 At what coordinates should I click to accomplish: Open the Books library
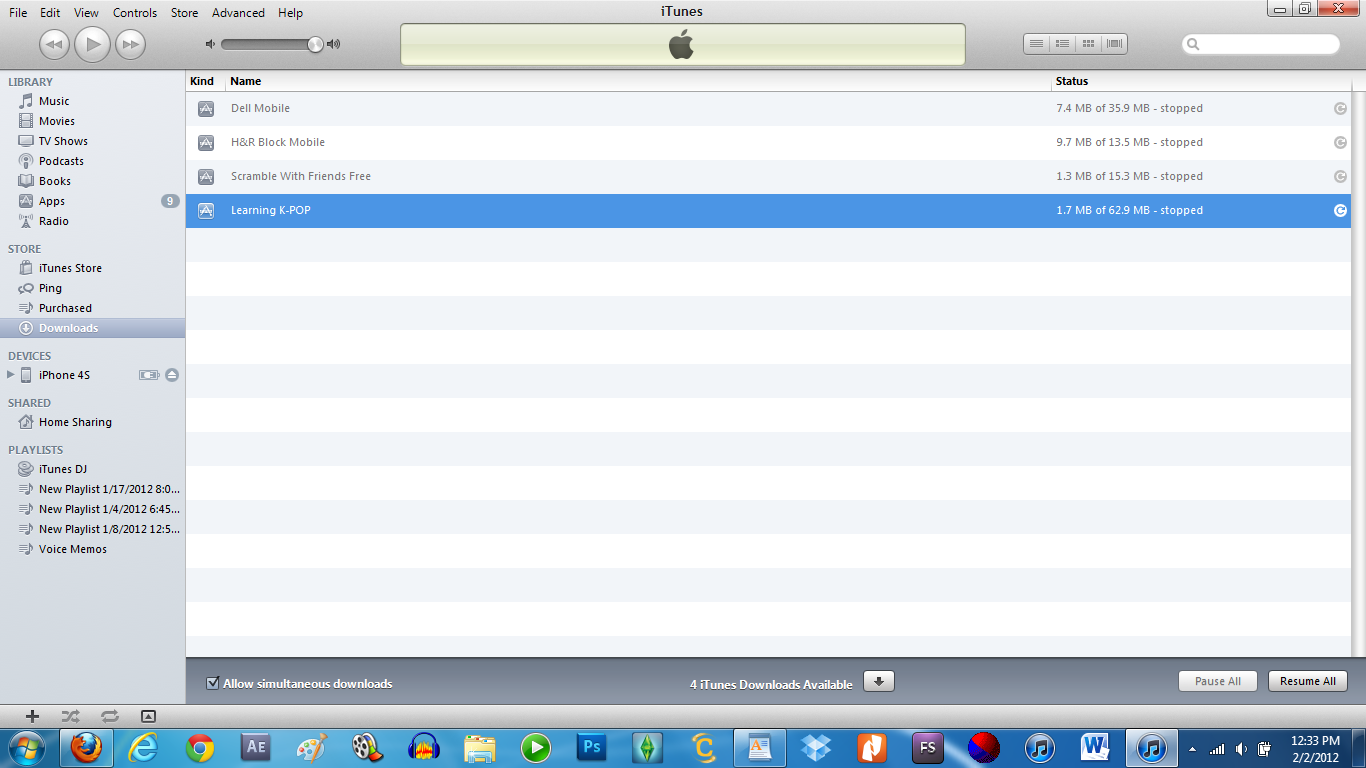pos(54,181)
